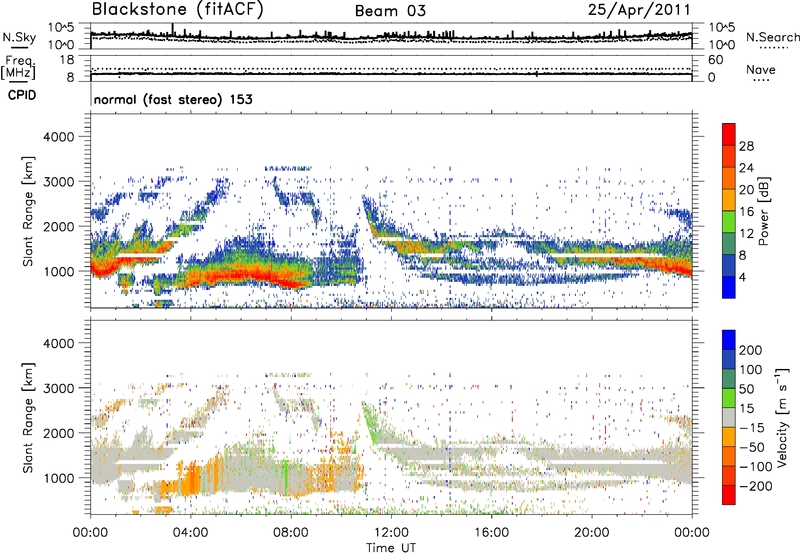Click the '4' power colorbar label
800x554 pixels.
pyautogui.click(x=743, y=277)
